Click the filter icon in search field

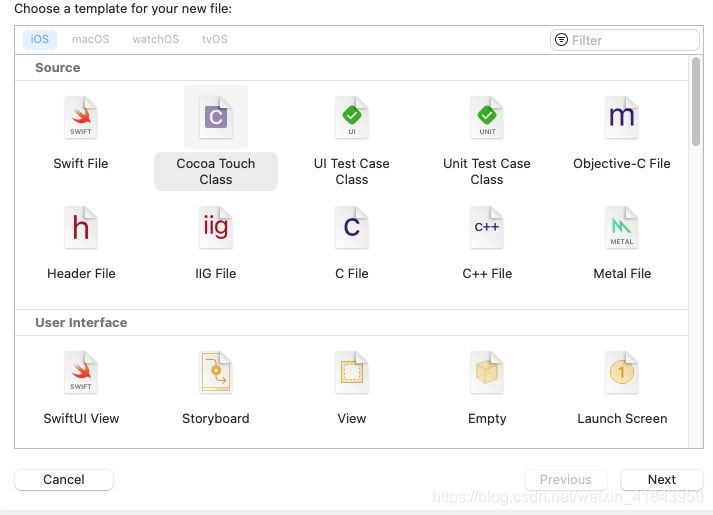(562, 40)
